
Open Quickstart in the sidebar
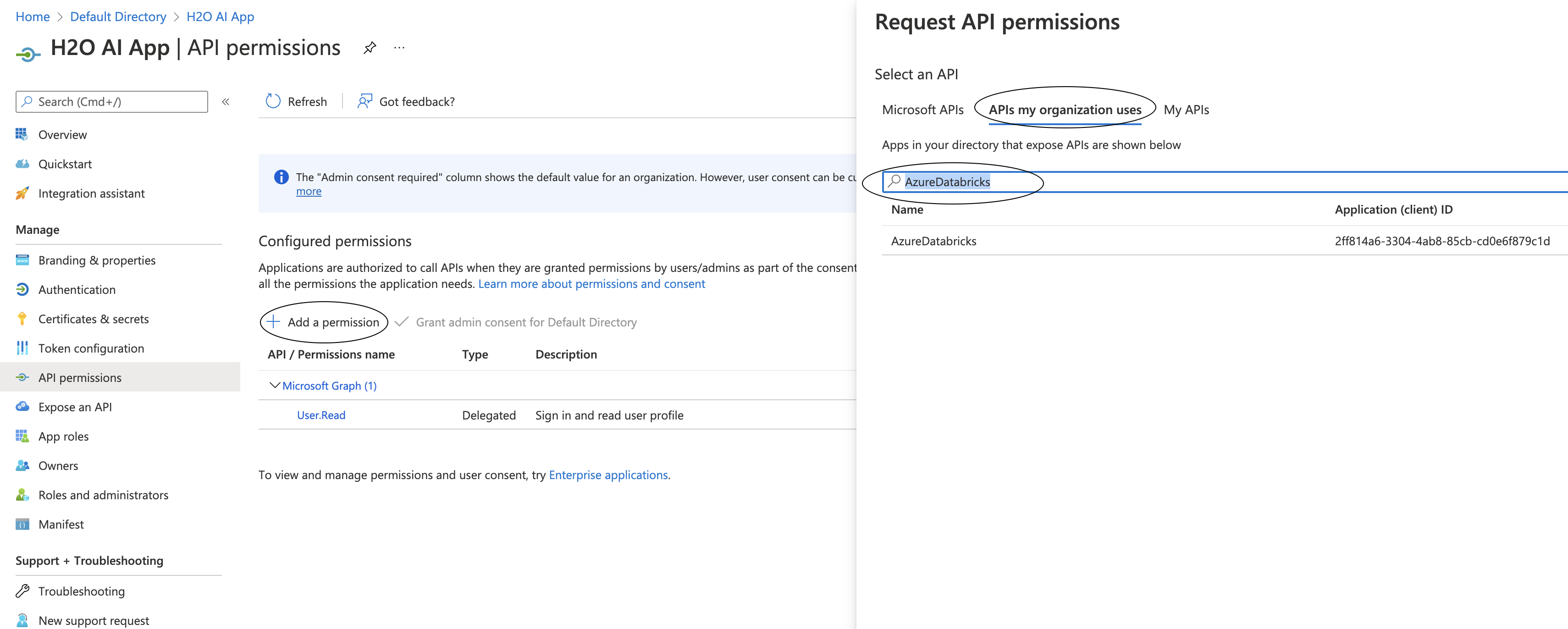point(65,164)
